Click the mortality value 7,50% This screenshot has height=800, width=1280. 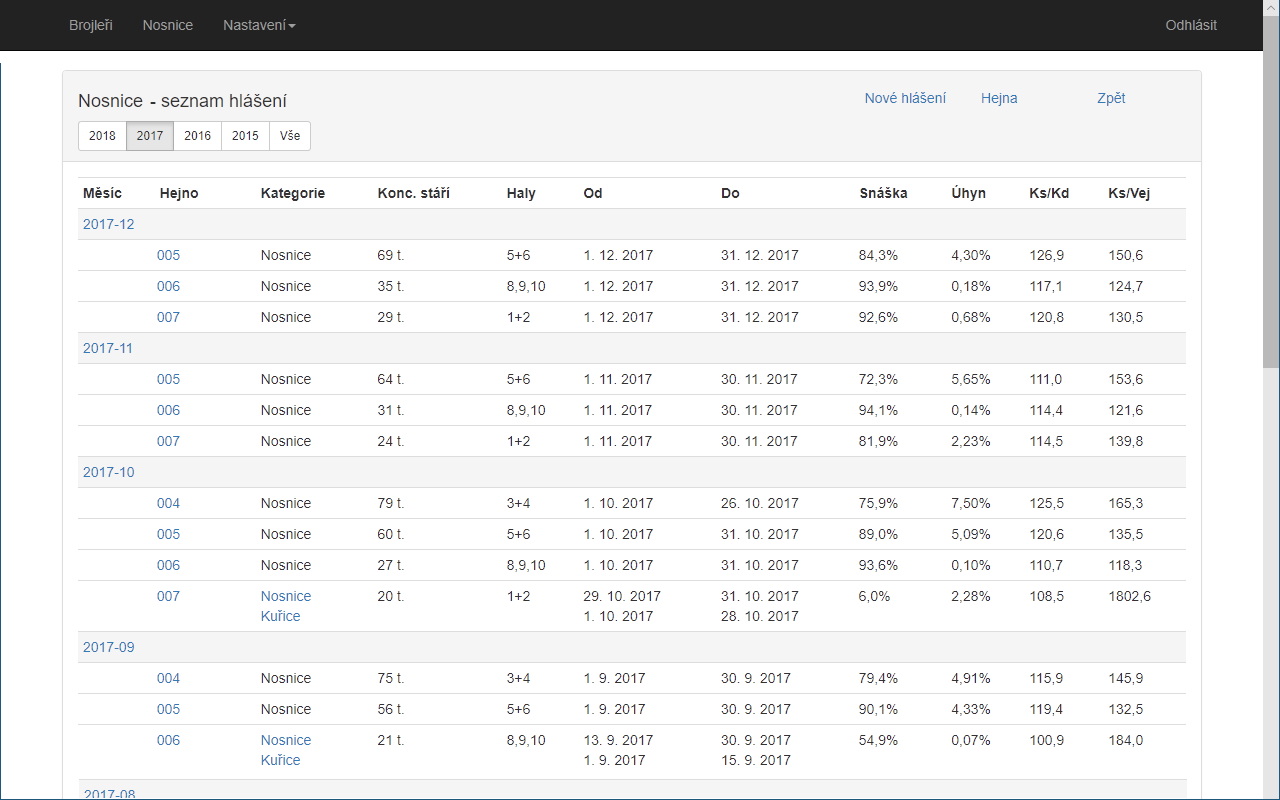971,503
